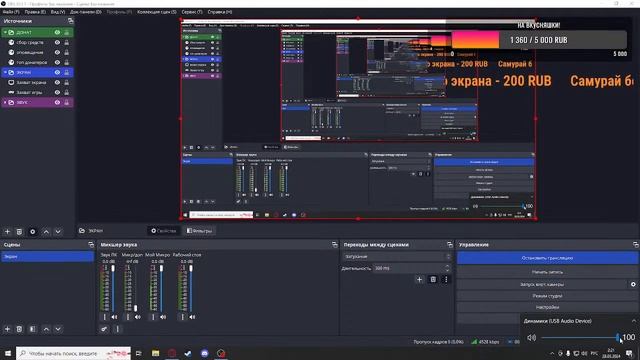Add a scene transition with the plus icon
Screen dimensions: 640x360
419,280
